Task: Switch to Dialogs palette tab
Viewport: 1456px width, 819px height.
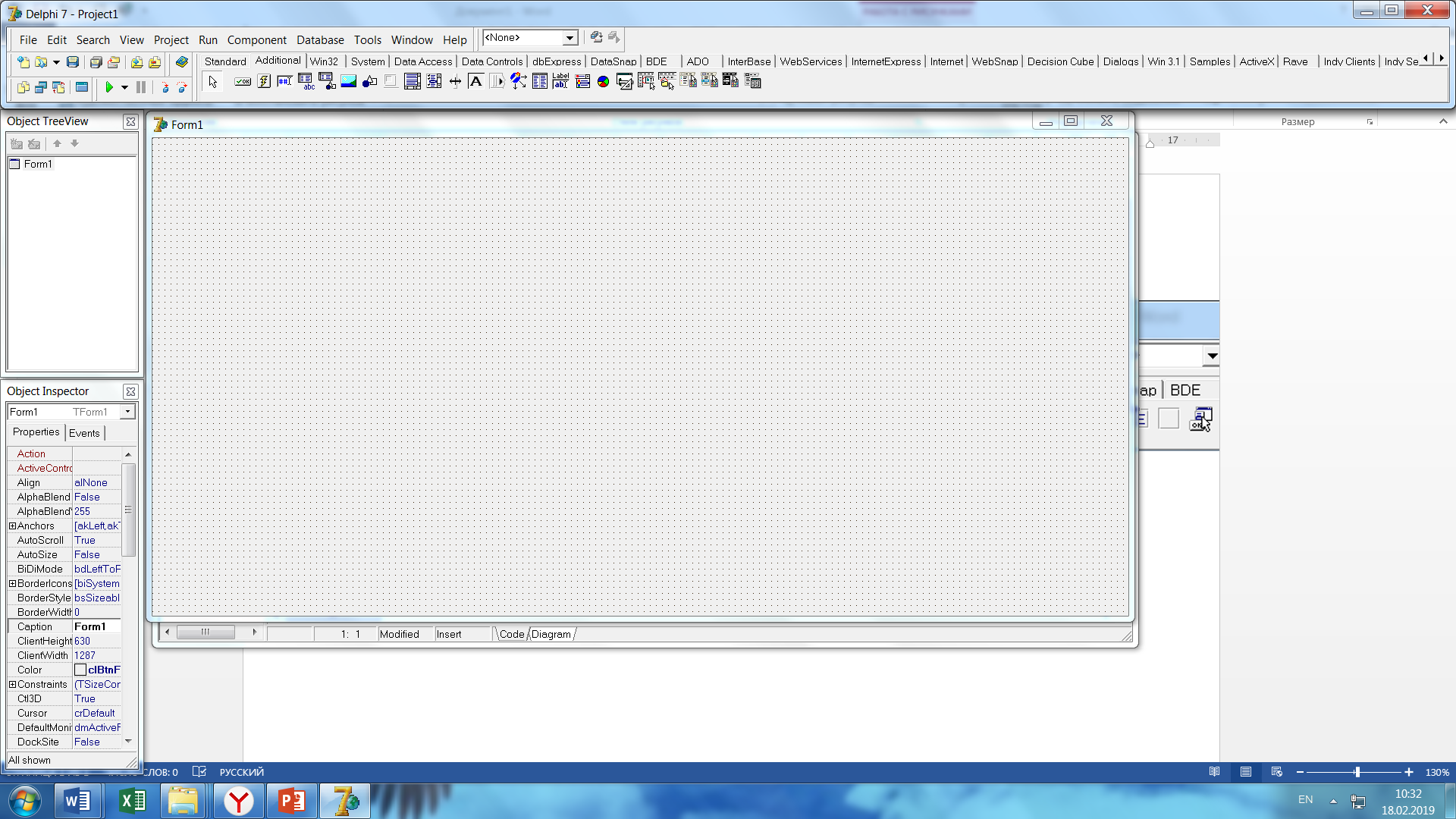Action: tap(1121, 61)
